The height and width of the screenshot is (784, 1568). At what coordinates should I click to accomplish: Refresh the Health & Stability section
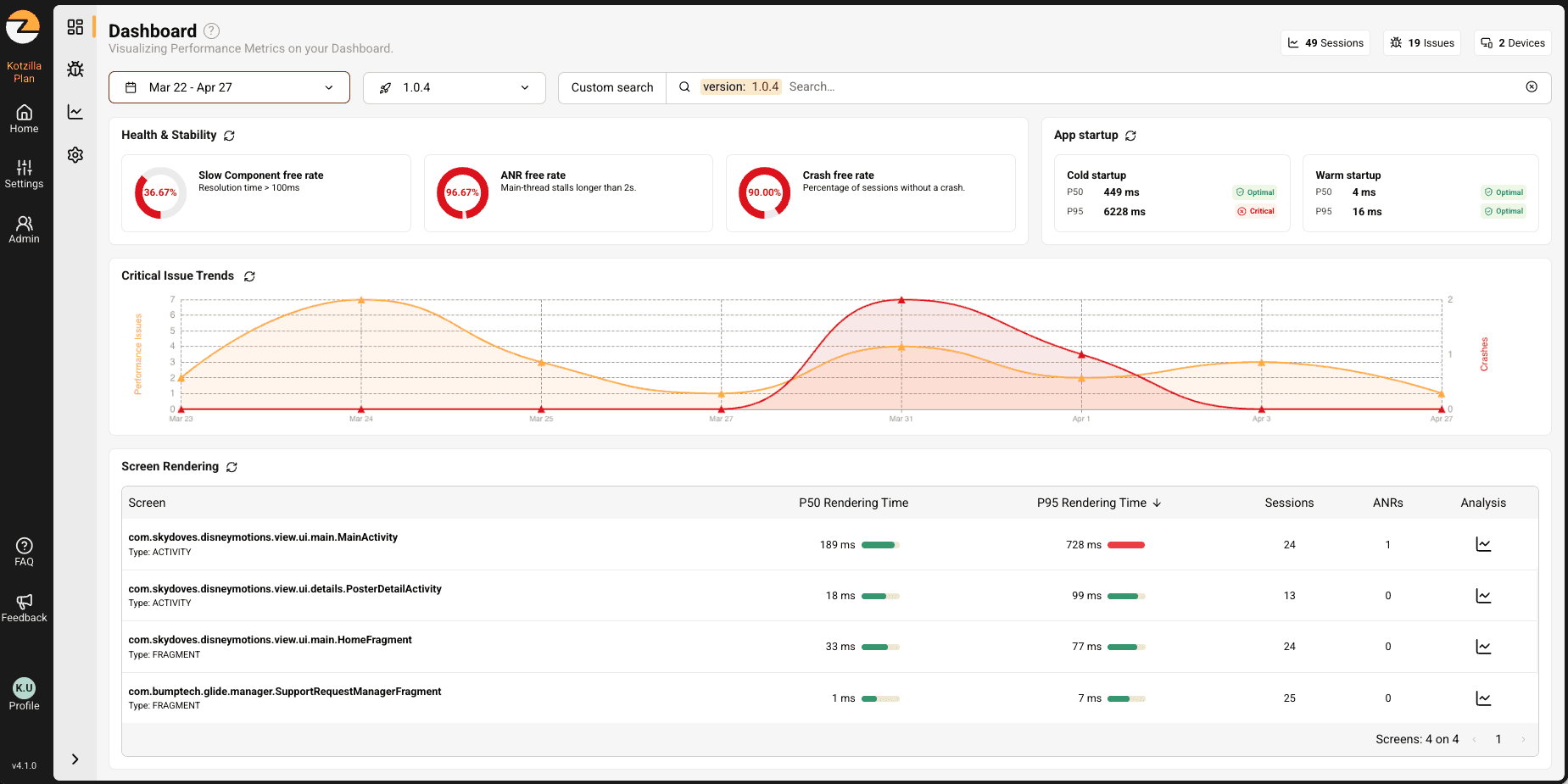(x=229, y=136)
